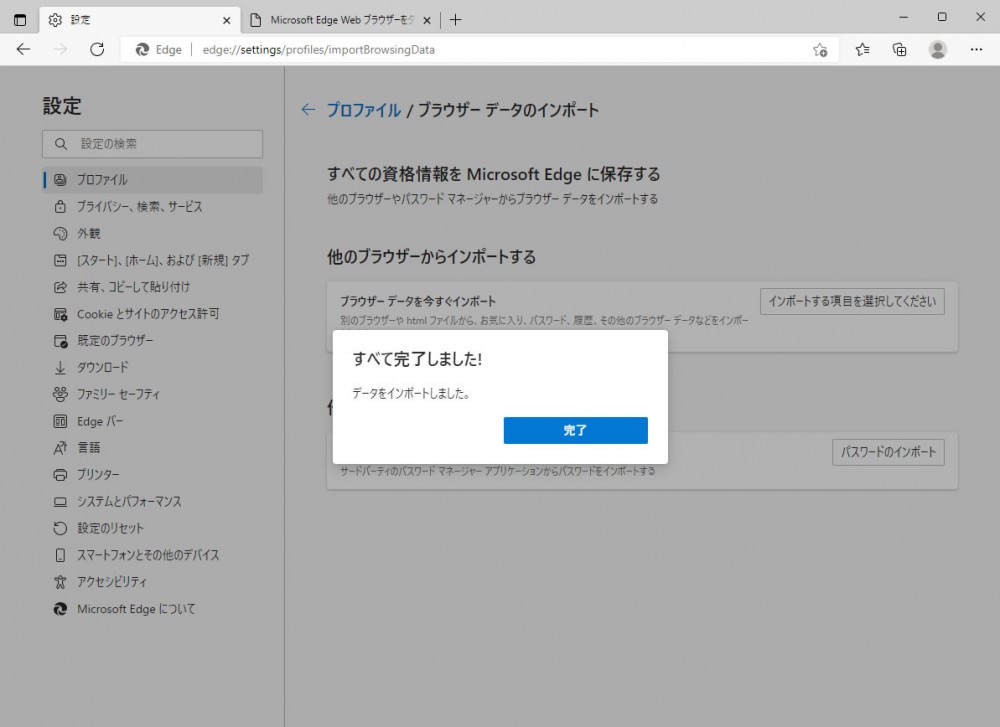Add this page to favorites star icon
The image size is (1000, 727).
coord(820,50)
